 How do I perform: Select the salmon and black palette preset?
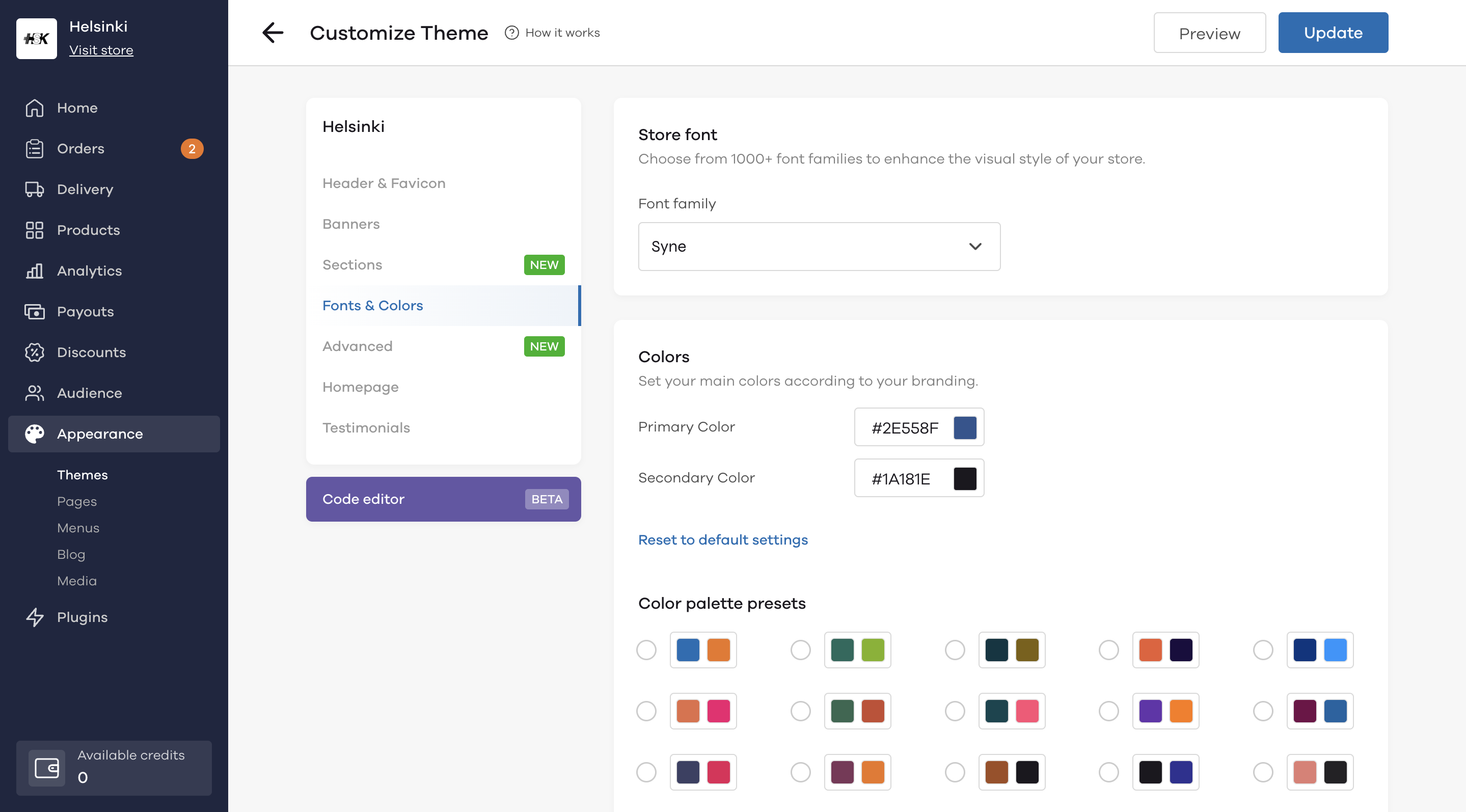click(1263, 772)
